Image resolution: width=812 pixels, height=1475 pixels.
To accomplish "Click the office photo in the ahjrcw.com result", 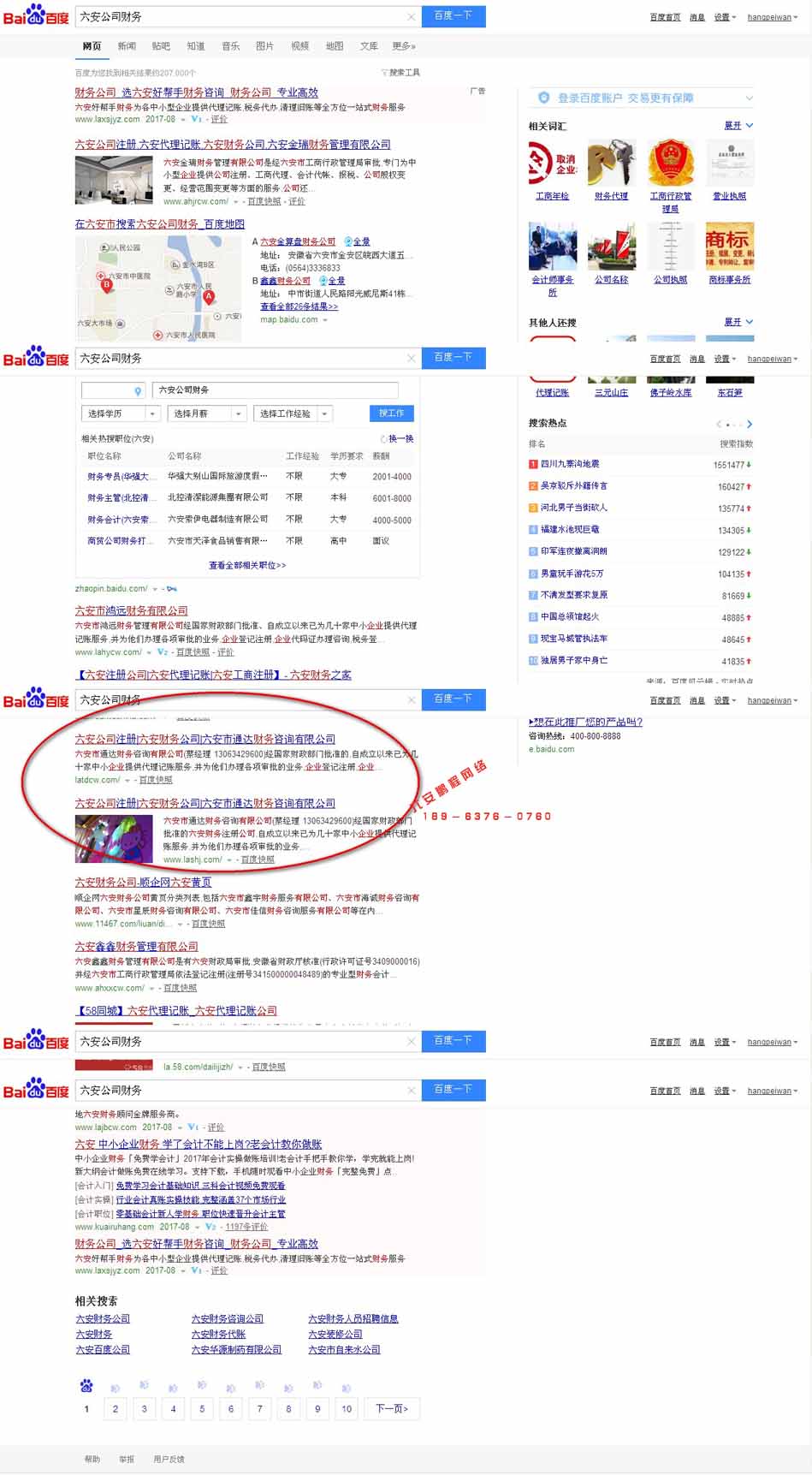I will 113,181.
